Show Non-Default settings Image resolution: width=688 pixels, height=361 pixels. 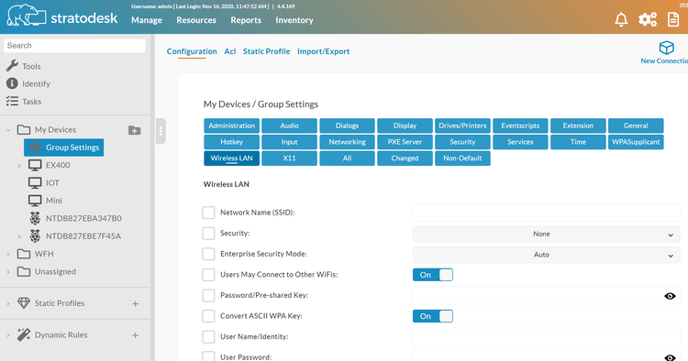(x=462, y=158)
